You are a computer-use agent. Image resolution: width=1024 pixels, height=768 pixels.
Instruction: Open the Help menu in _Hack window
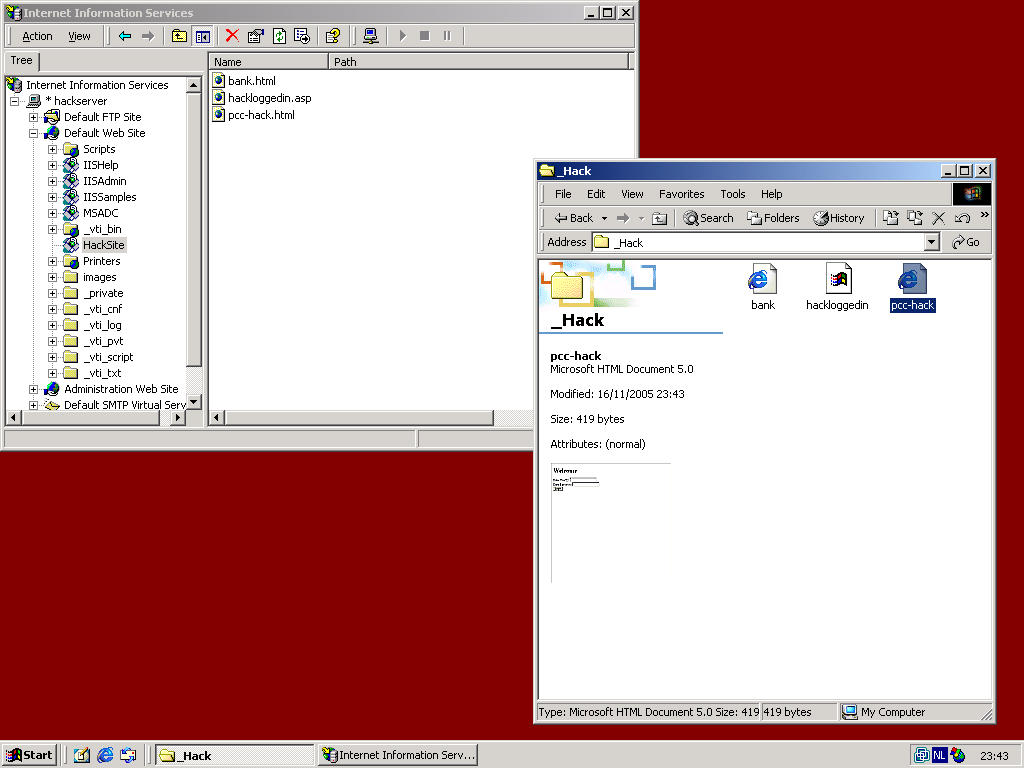click(x=771, y=194)
